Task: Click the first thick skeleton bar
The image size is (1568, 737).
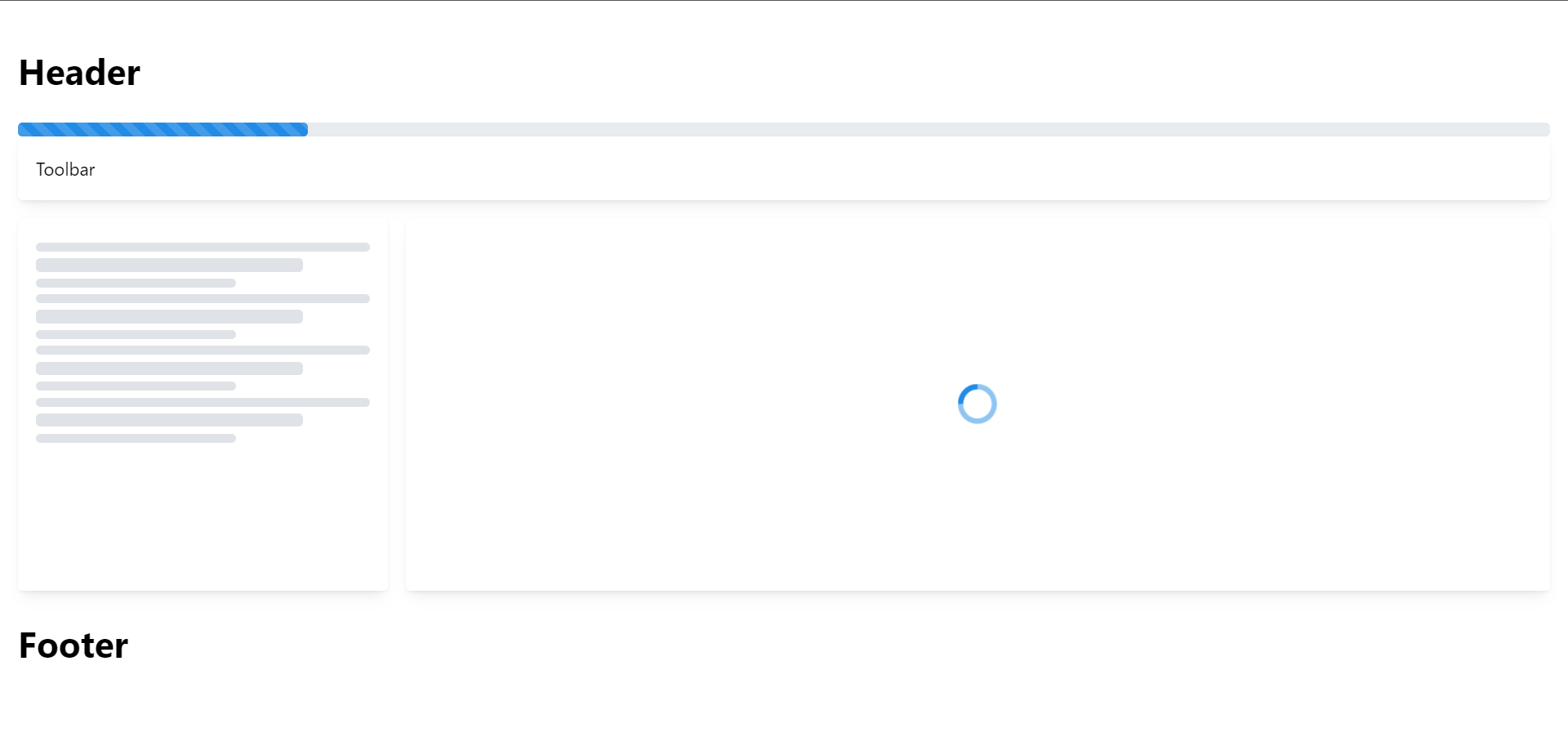Action: pos(169,265)
